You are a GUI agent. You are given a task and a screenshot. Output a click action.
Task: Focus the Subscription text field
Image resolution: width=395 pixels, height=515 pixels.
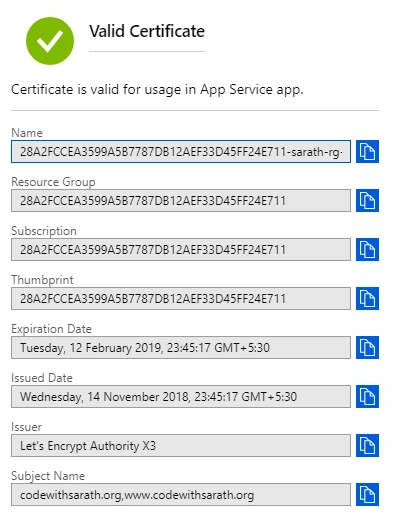181,250
